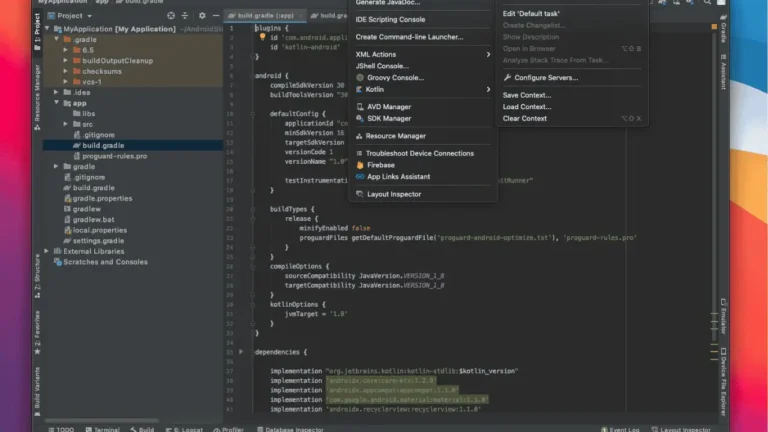768x432 pixels.
Task: Open the TODO tool window
Action: coord(61,429)
